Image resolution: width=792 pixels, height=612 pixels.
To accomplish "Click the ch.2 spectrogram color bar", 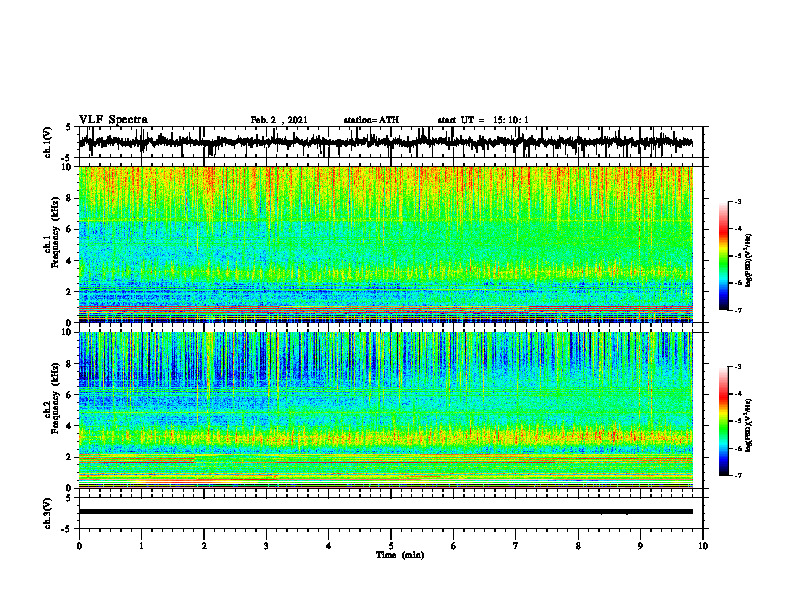I will 724,421.
